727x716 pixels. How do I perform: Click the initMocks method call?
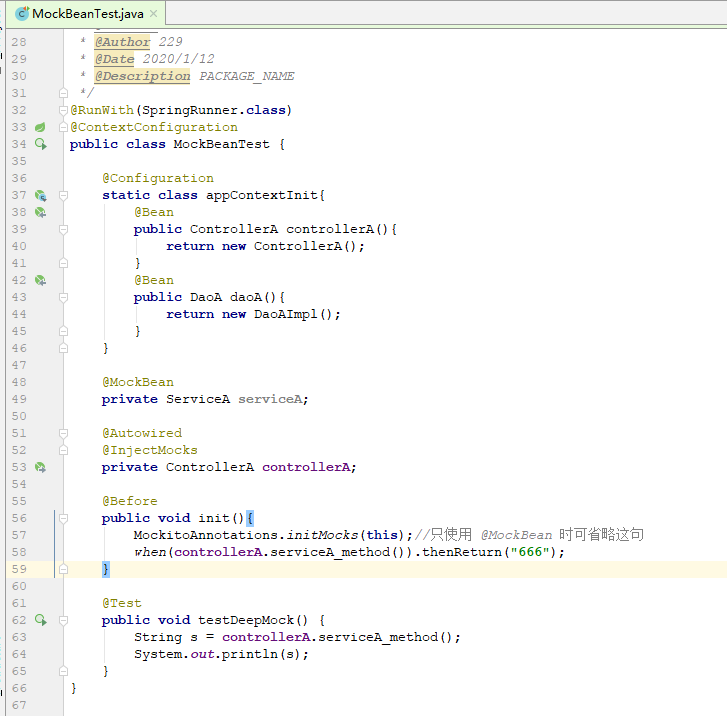tap(322, 535)
